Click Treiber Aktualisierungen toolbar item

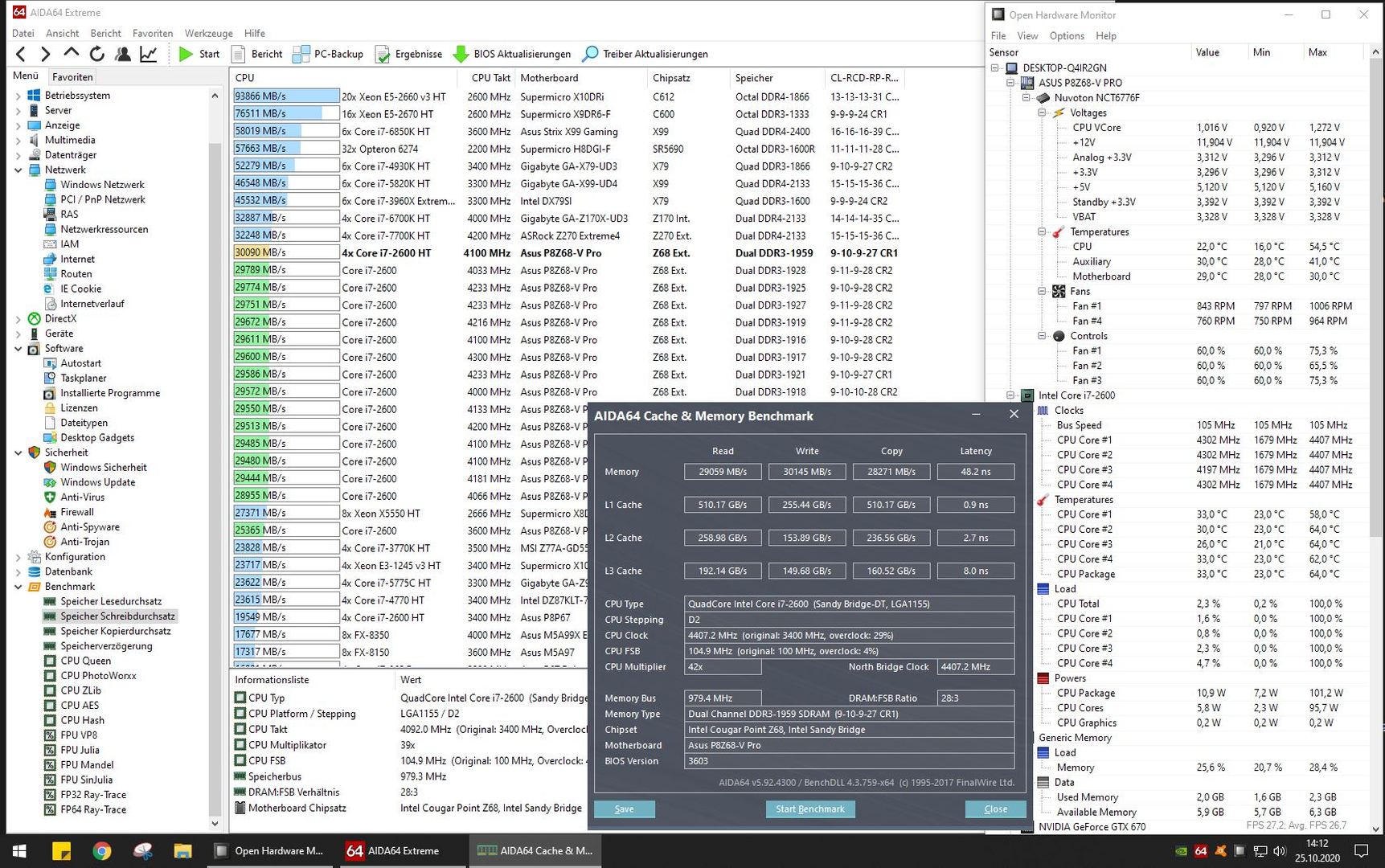pos(645,54)
